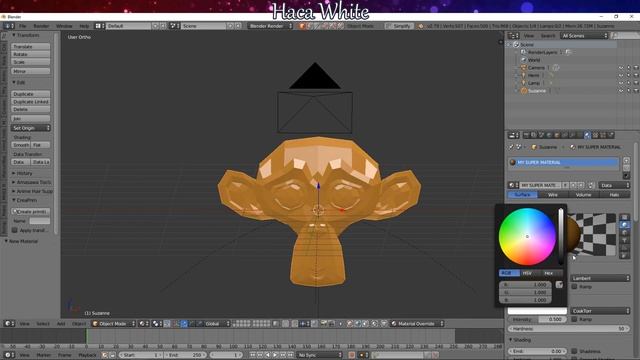
Task: Click translate manipulator icon in 3D header
Action: [x=184, y=324]
